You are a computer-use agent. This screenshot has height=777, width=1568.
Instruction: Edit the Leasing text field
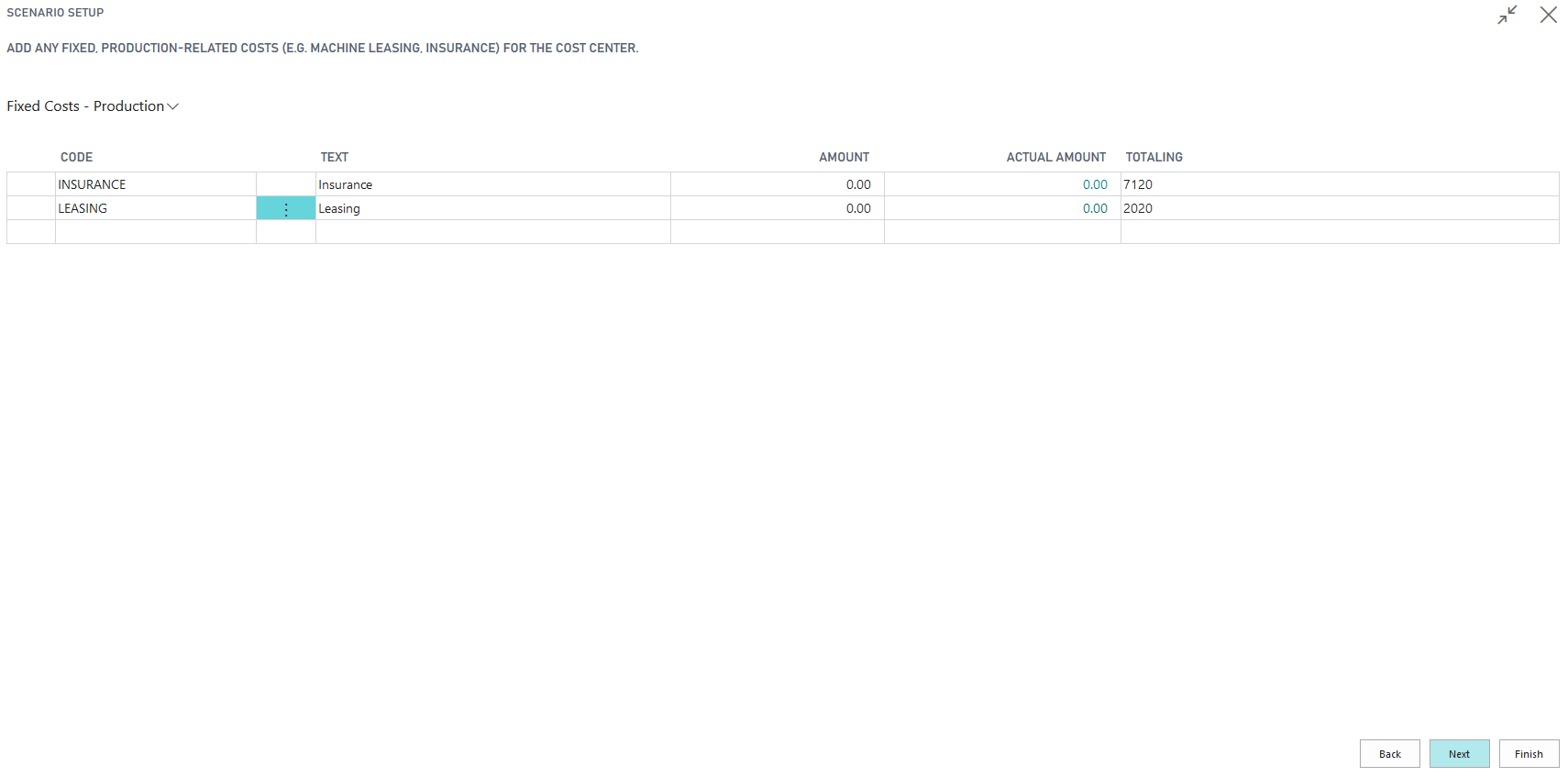492,208
